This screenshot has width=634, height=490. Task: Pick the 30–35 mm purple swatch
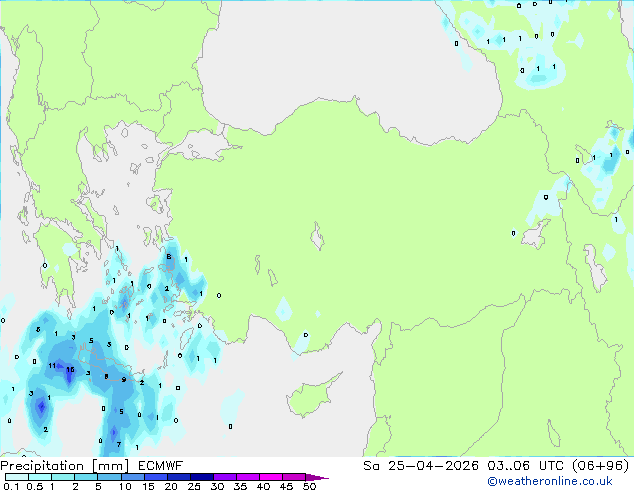coord(225,477)
